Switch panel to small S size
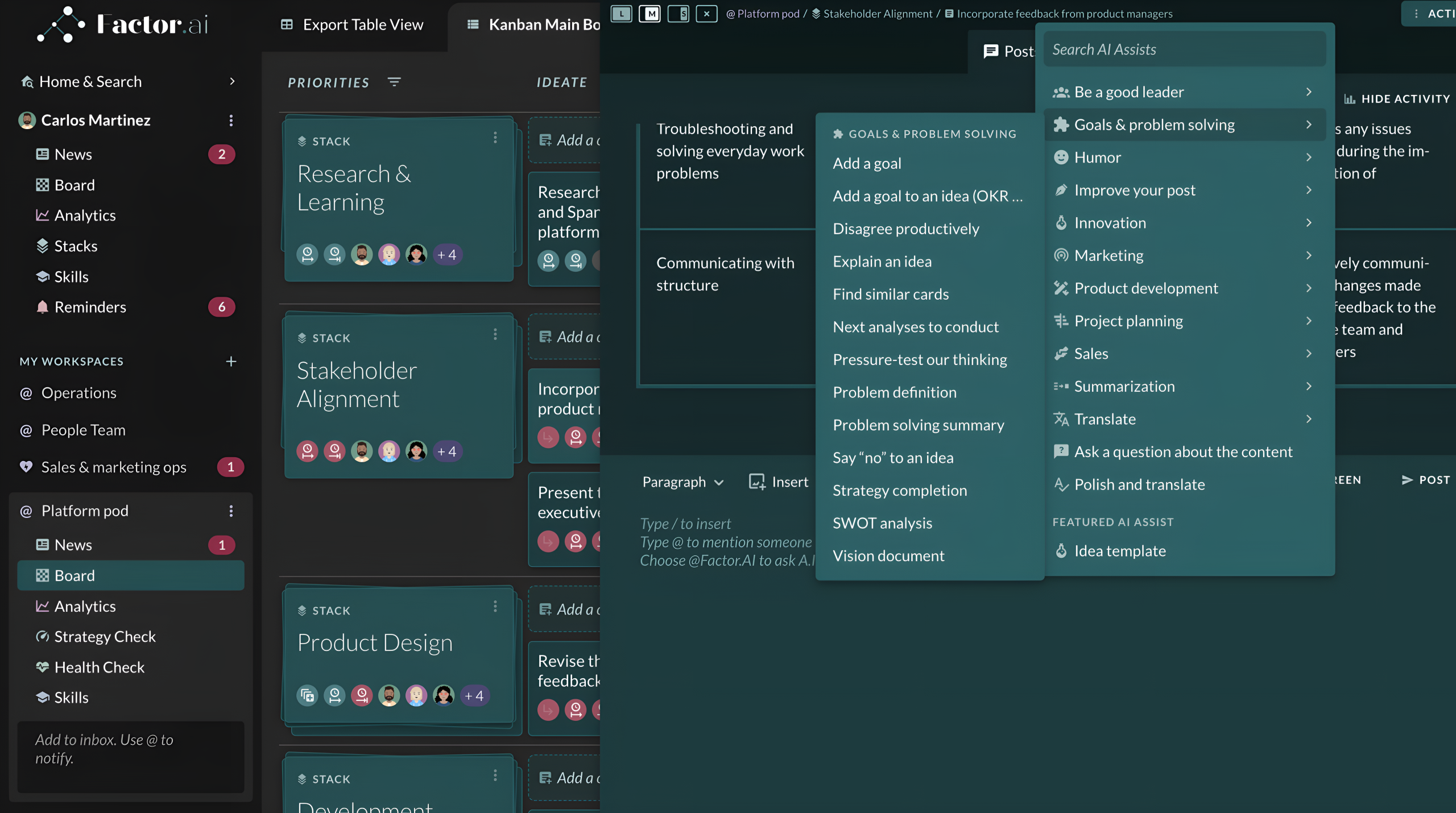The image size is (1456, 813). point(679,14)
